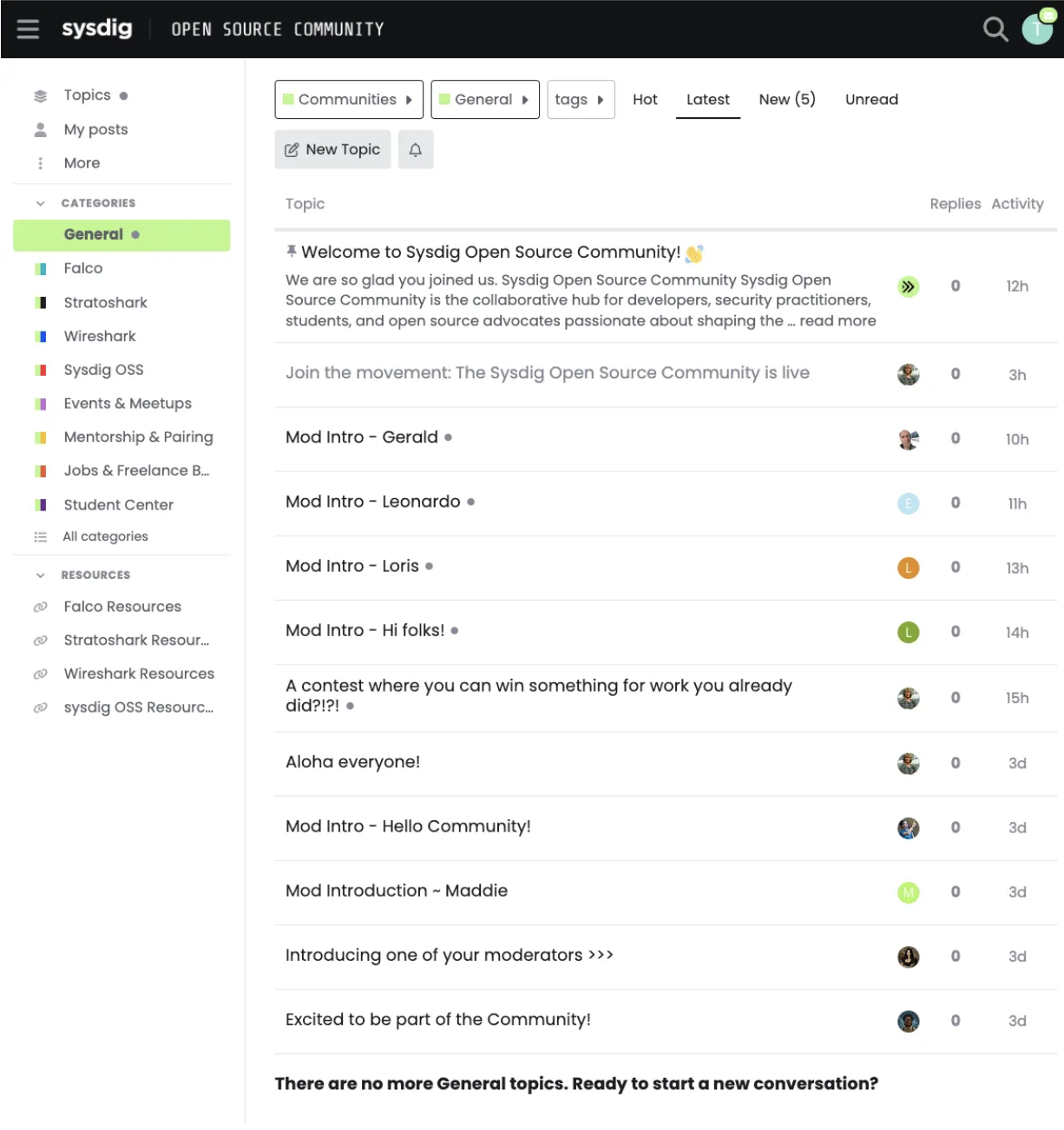Click the All categories list icon
The image size is (1064, 1130).
point(40,537)
